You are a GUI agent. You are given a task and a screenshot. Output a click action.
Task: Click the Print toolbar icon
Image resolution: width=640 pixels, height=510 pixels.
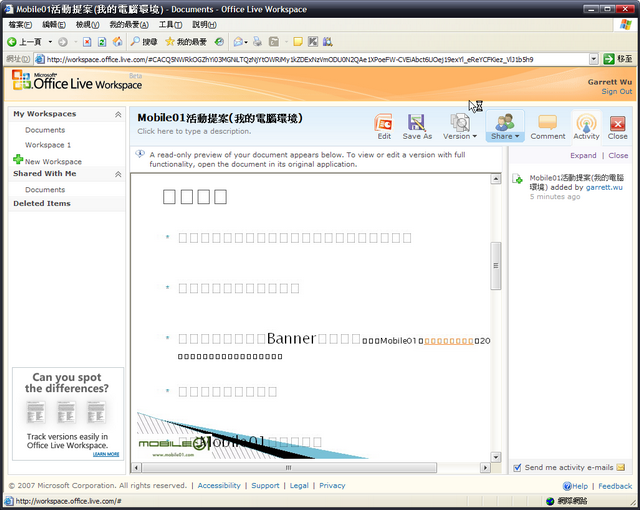pyautogui.click(x=257, y=42)
